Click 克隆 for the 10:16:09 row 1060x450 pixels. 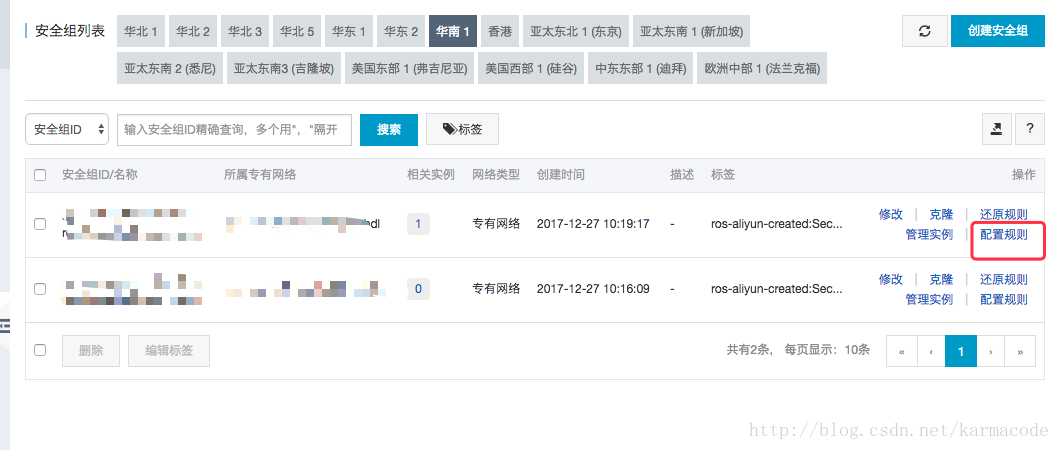[941, 279]
